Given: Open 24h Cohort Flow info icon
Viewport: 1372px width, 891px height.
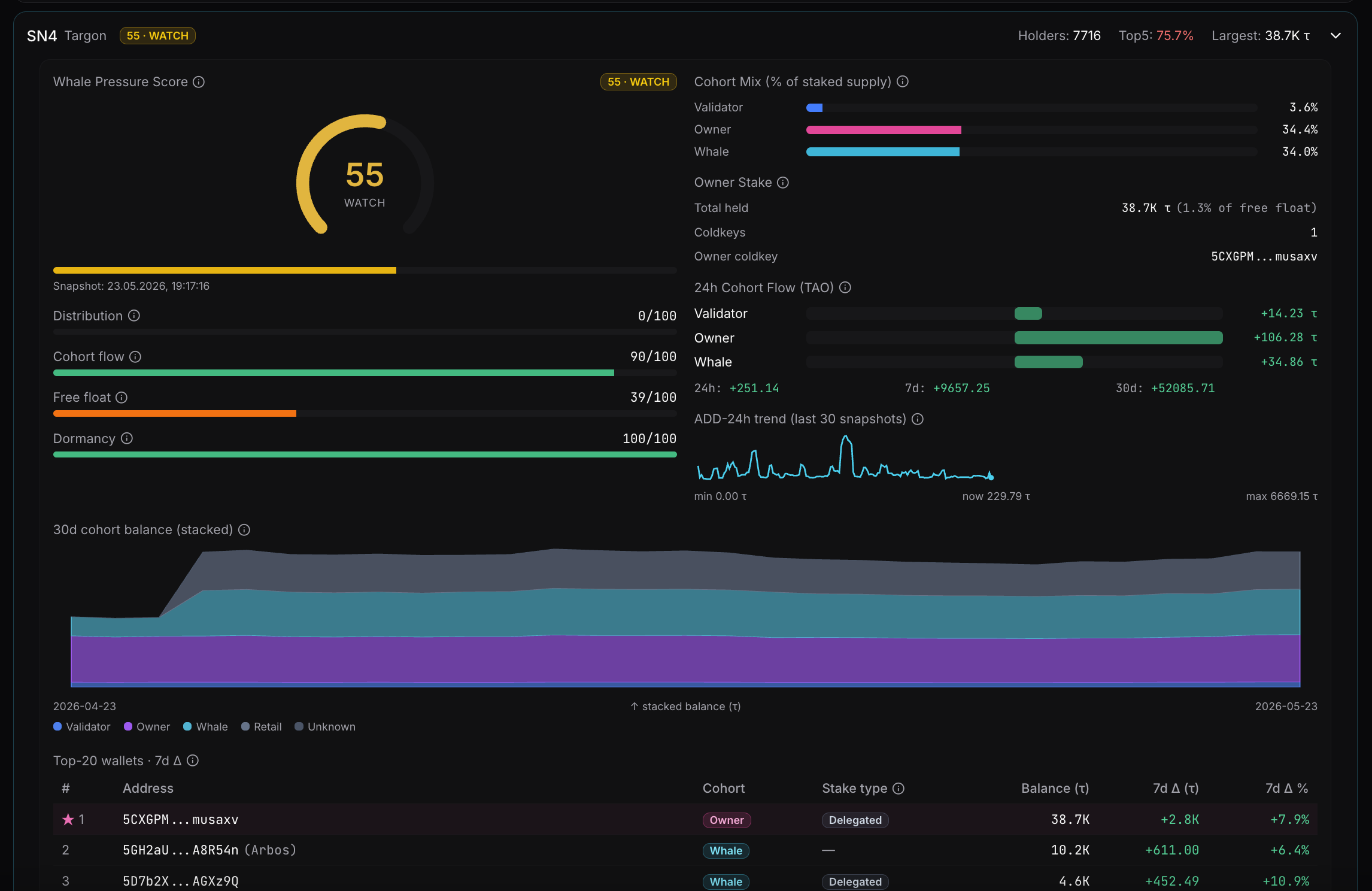Looking at the screenshot, I should coord(845,288).
